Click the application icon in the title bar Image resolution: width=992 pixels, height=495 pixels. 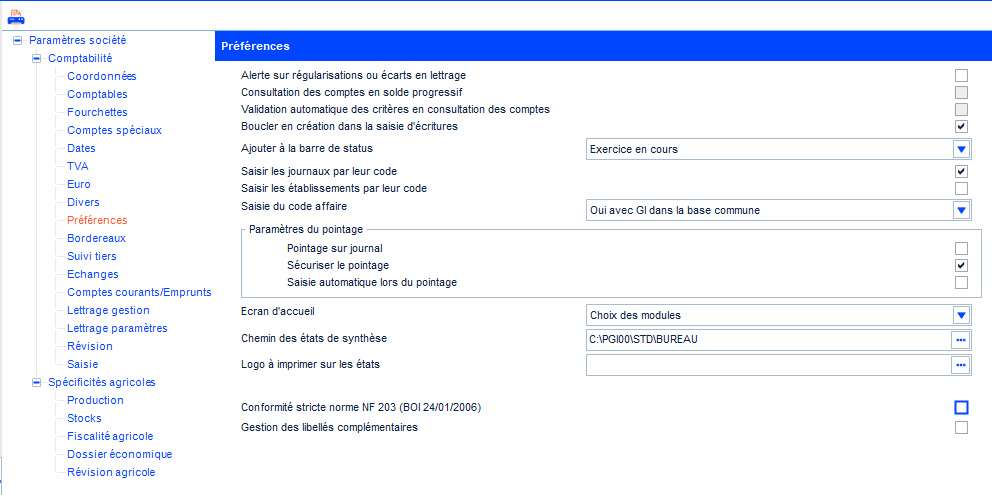pos(15,16)
